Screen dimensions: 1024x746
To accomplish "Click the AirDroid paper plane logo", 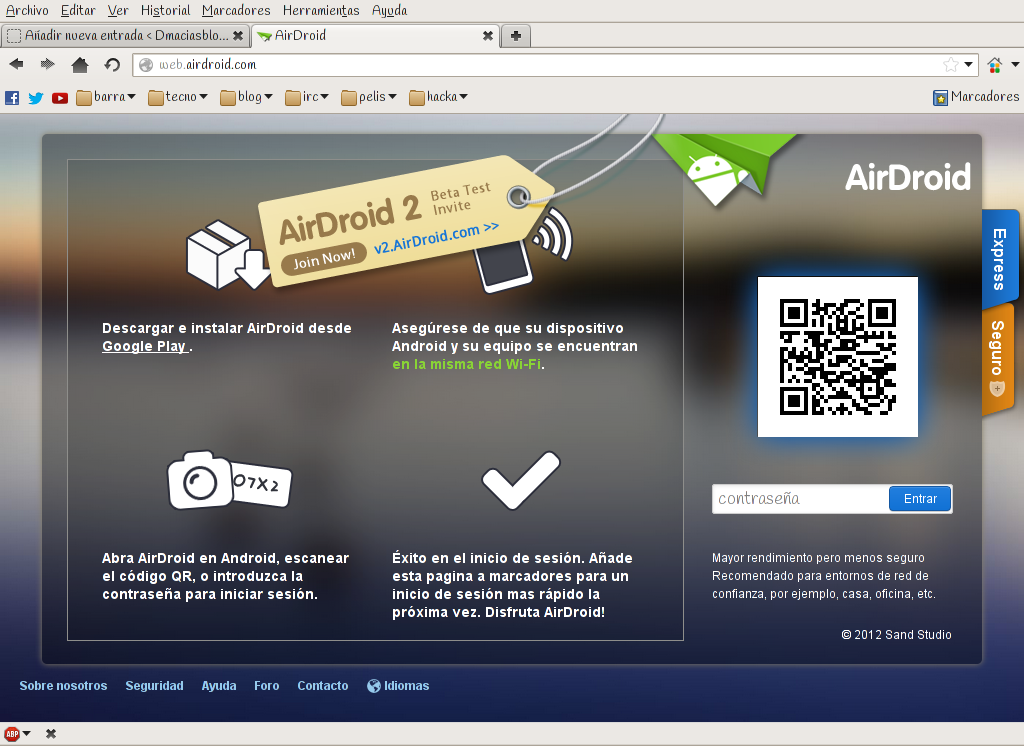I will pyautogui.click(x=725, y=168).
